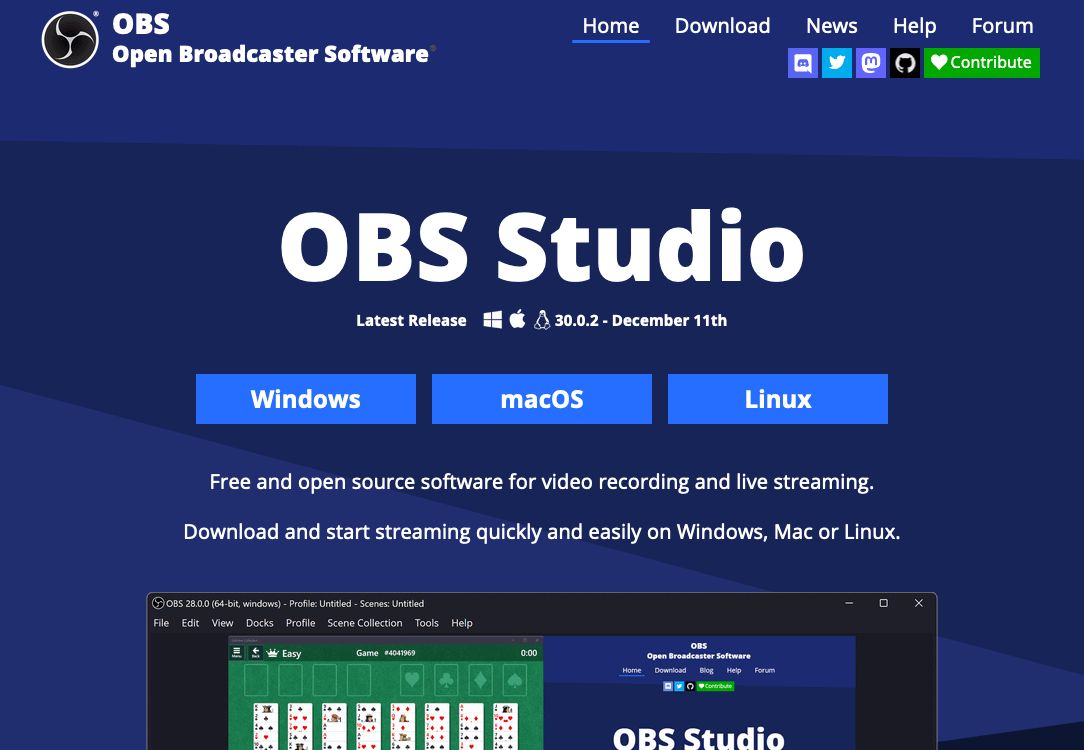Click the solitaire Back arrow icon in the preview
The height and width of the screenshot is (750, 1084).
[256, 653]
